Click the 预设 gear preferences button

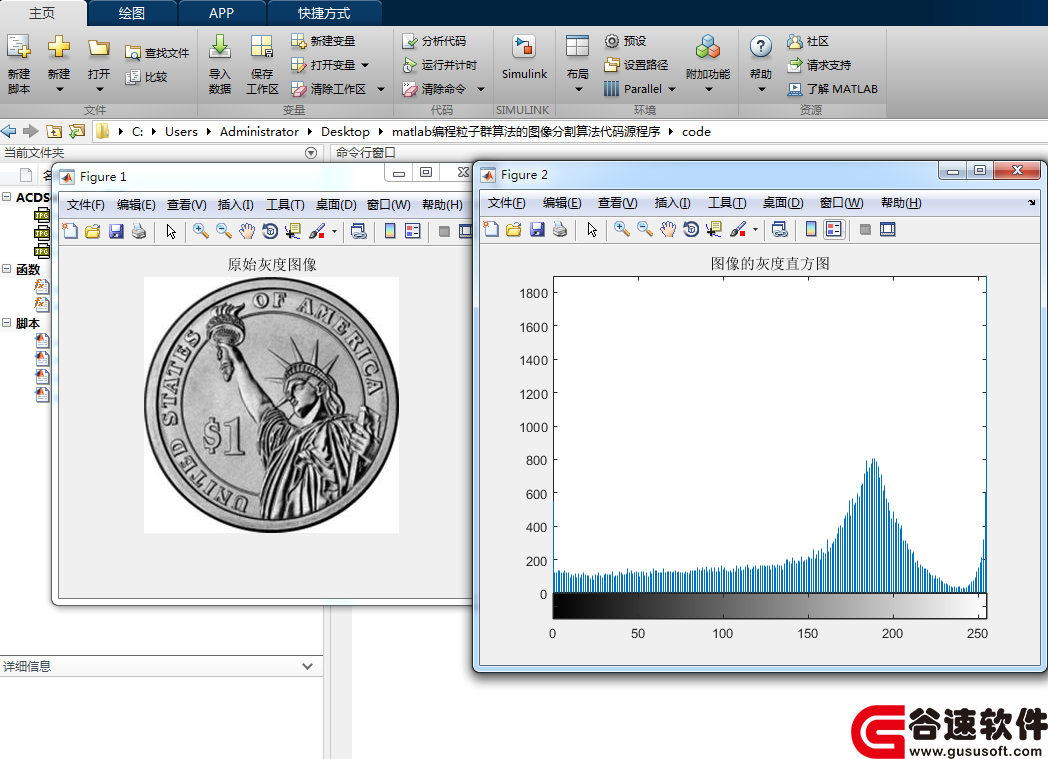coord(626,41)
